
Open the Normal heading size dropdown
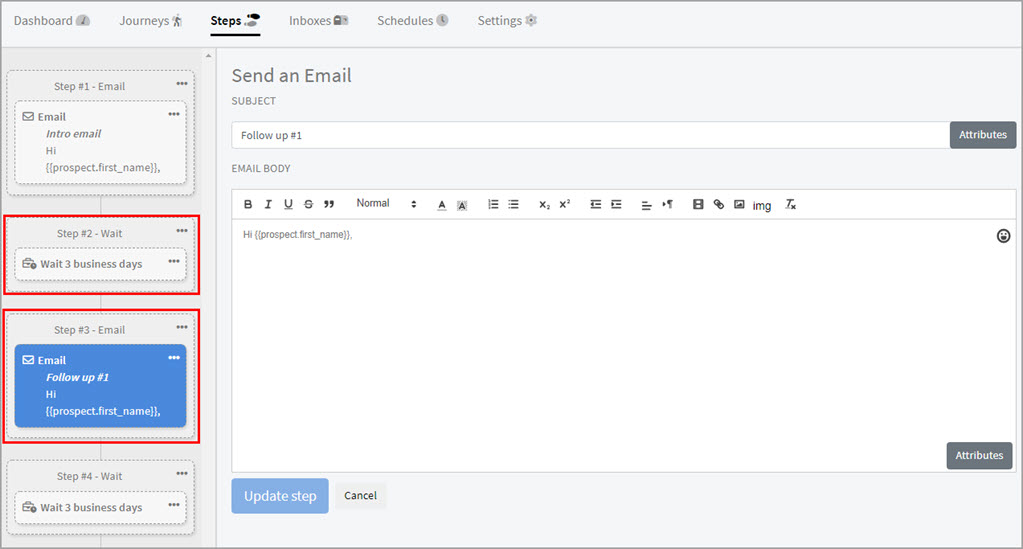pyautogui.click(x=386, y=204)
